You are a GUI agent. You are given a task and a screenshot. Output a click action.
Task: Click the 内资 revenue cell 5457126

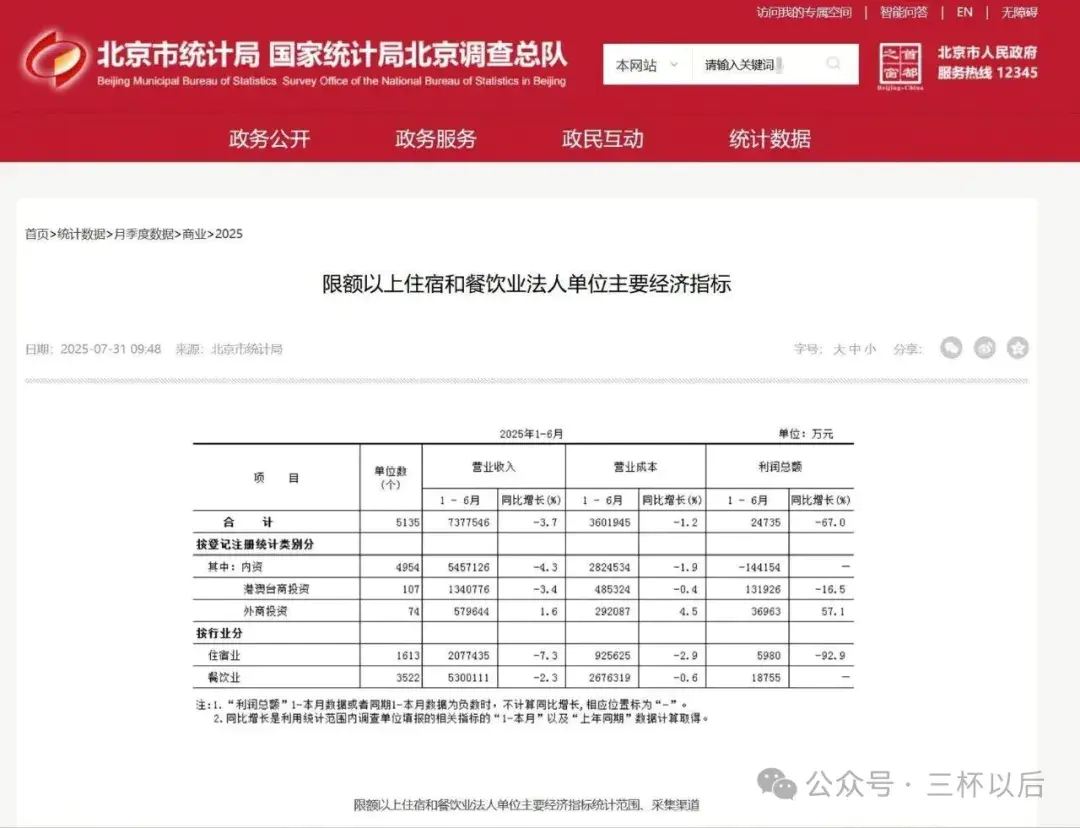click(x=468, y=568)
